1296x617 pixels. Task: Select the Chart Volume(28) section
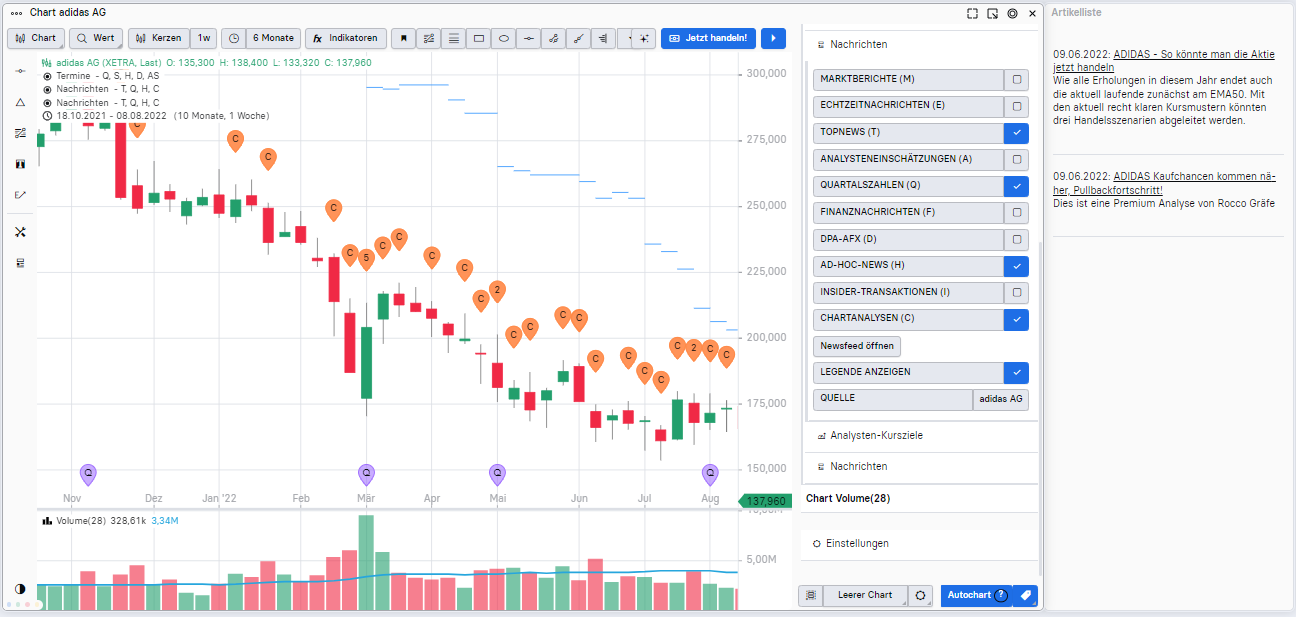(920, 498)
